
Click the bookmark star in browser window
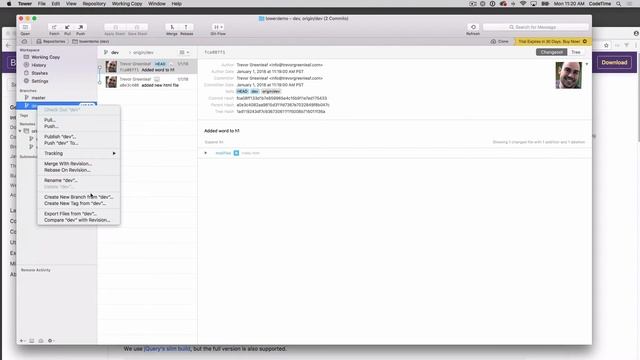[x=606, y=45]
